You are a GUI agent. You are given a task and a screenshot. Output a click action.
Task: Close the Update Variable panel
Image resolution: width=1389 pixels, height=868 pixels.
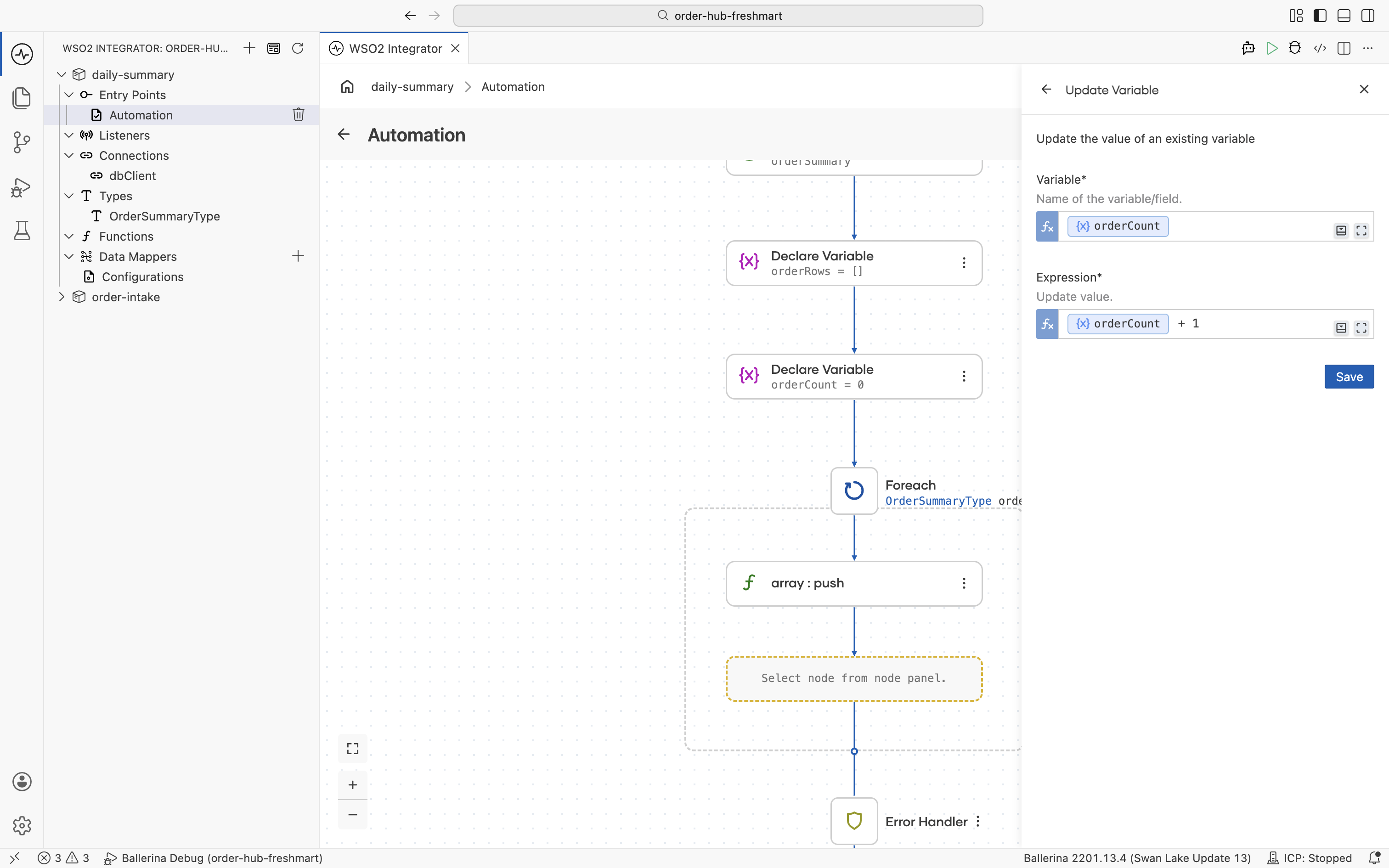click(1364, 89)
